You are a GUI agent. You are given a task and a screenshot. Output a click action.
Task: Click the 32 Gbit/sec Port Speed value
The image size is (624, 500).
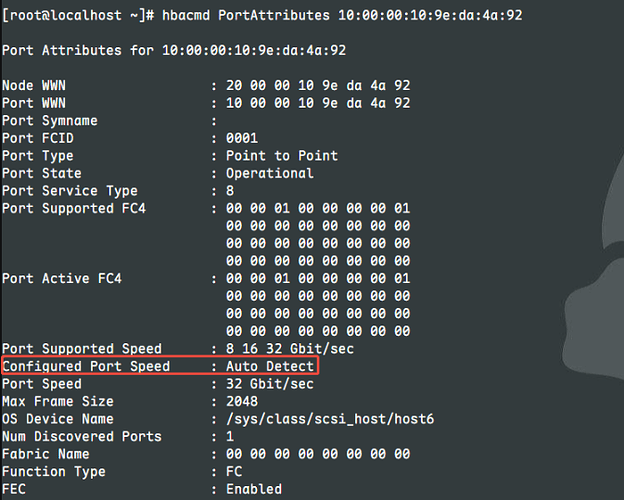[269, 384]
